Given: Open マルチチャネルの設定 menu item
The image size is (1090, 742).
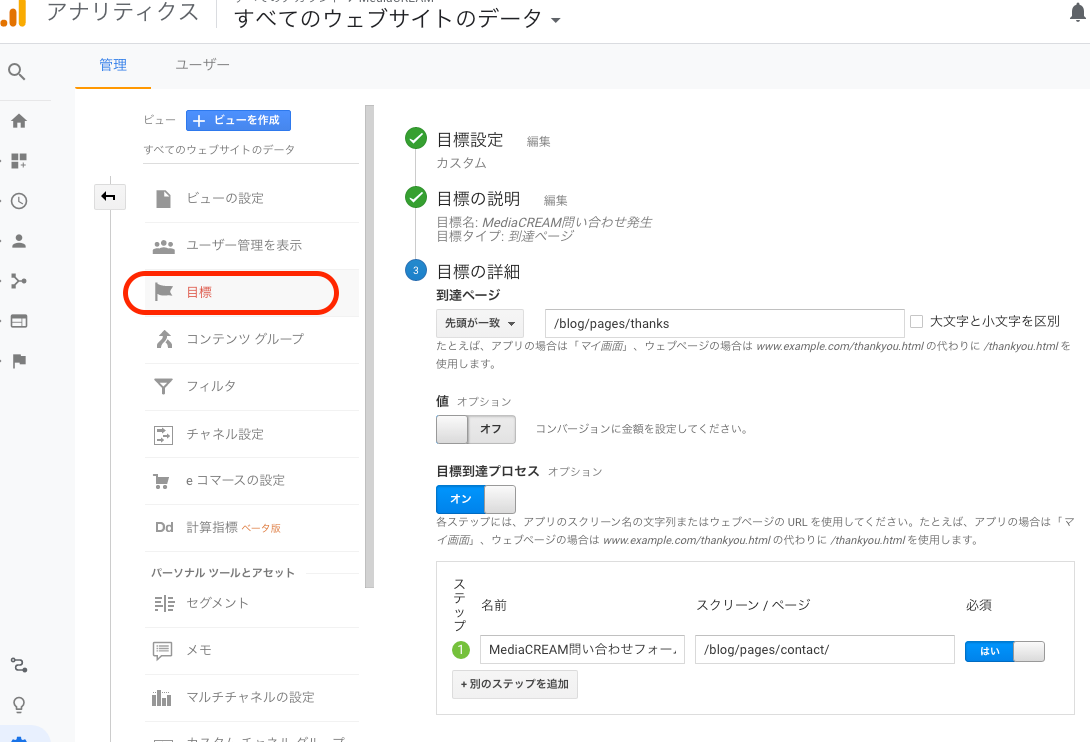Looking at the screenshot, I should click(x=252, y=697).
